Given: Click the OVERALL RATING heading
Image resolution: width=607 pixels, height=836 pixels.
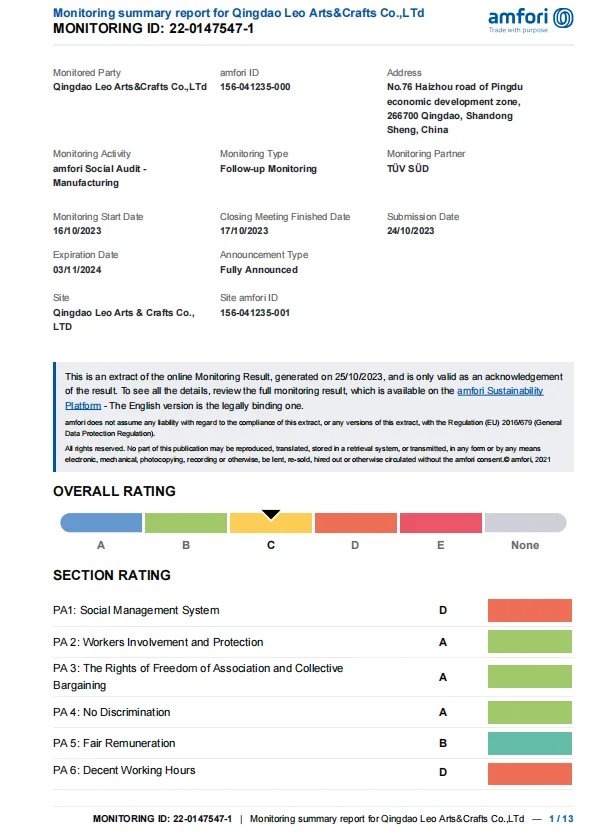Looking at the screenshot, I should pyautogui.click(x=114, y=491).
